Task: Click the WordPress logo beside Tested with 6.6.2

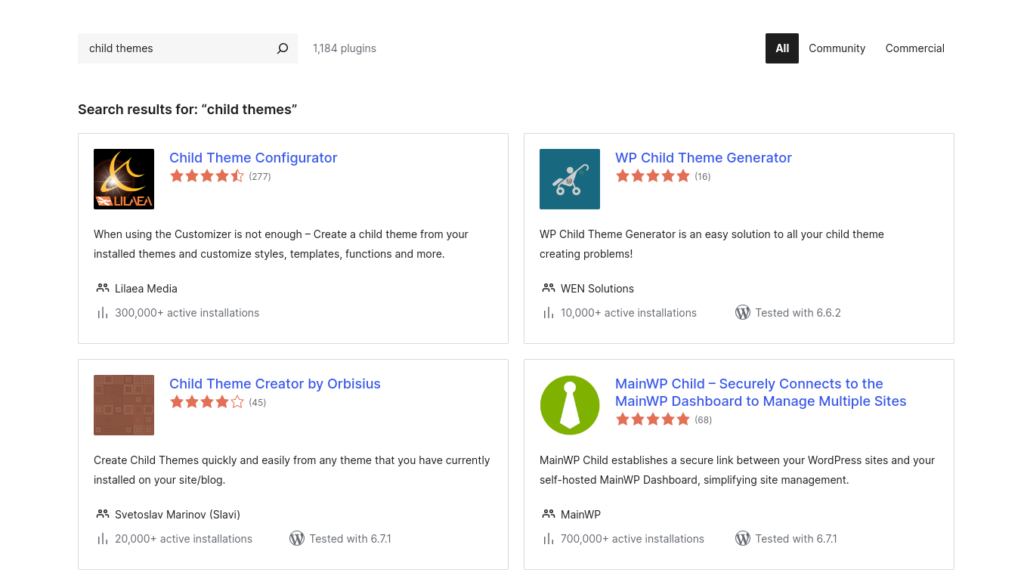Action: (743, 313)
